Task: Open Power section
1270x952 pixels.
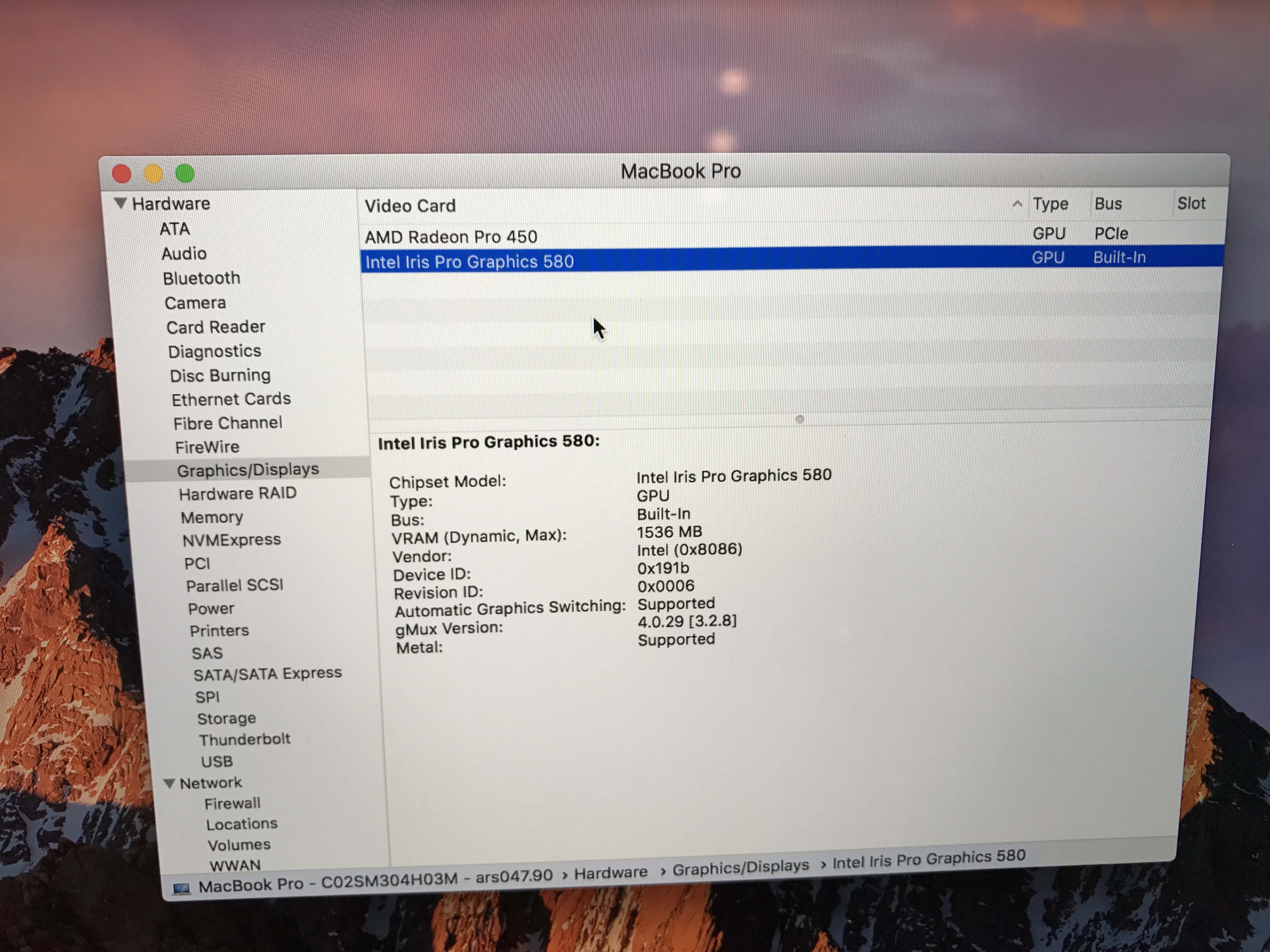Action: (x=211, y=608)
